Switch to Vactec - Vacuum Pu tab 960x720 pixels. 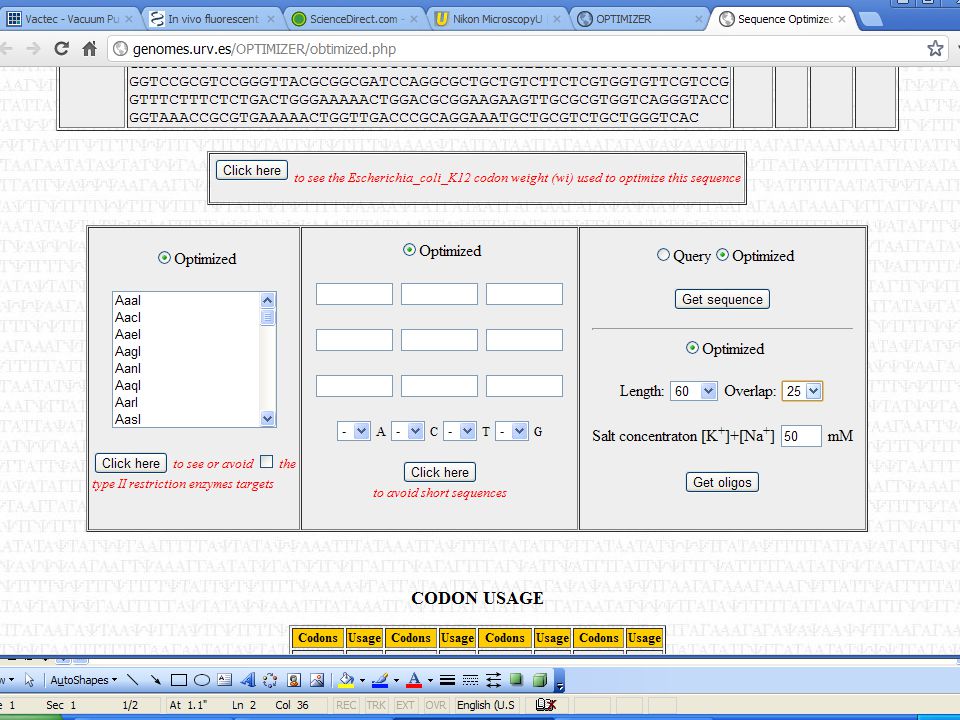(x=70, y=19)
